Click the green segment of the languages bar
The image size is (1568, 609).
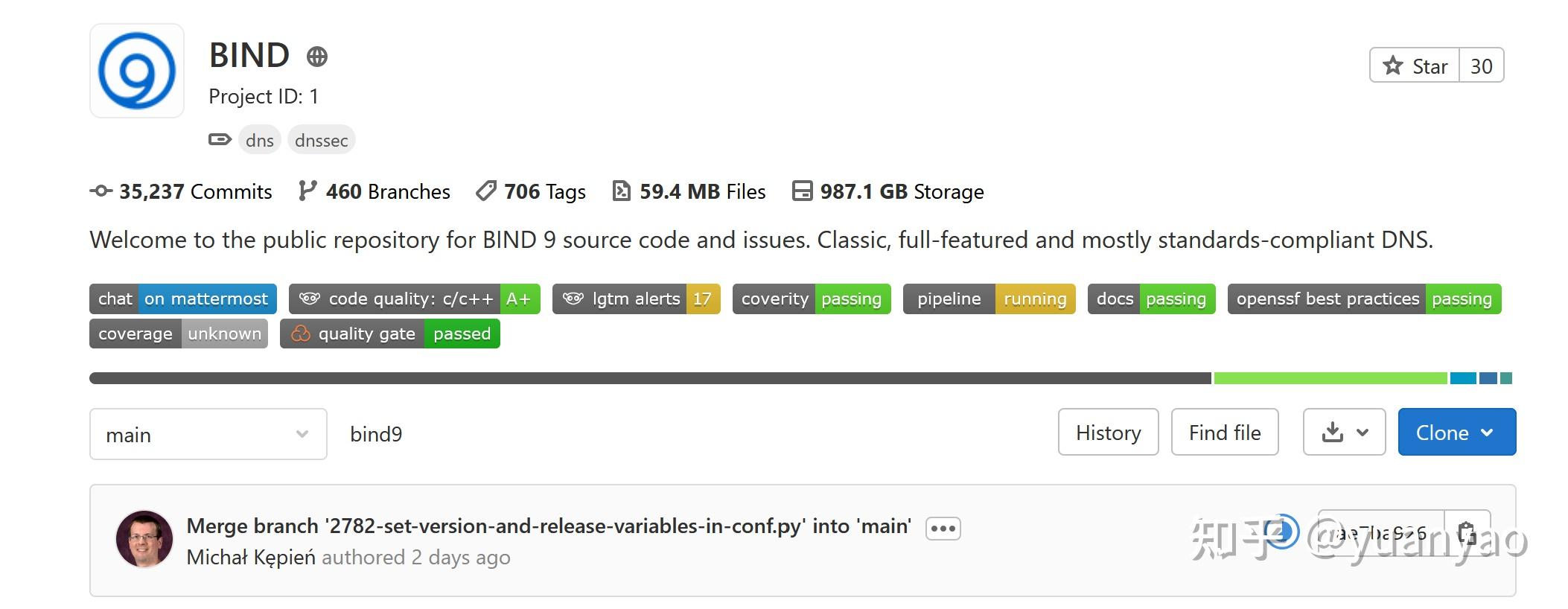coord(1330,378)
